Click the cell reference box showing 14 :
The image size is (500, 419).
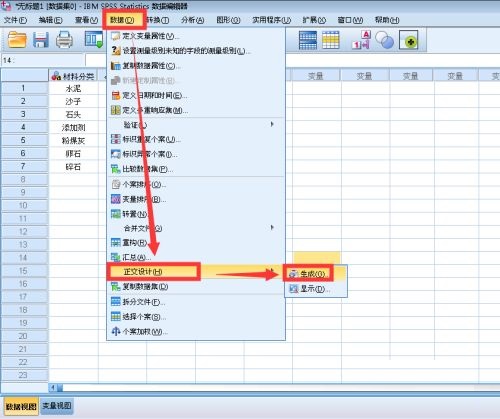point(42,60)
